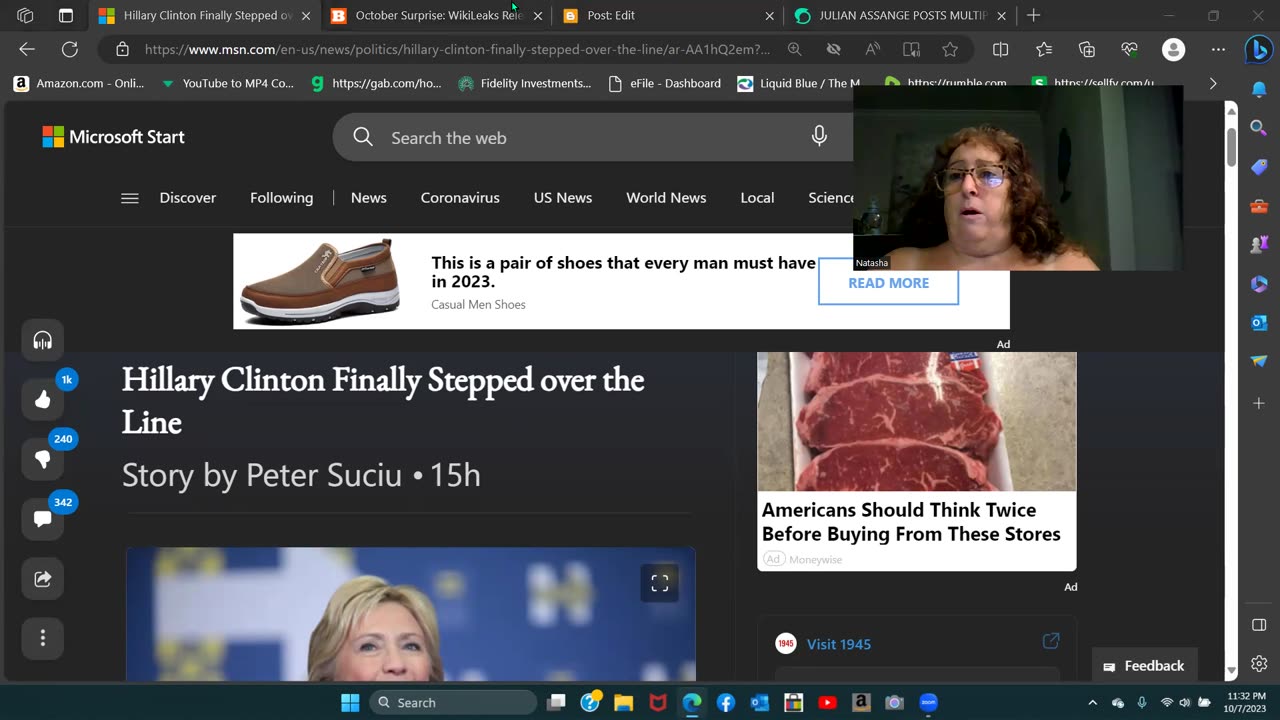Viewport: 1280px width, 720px height.
Task: Open the Edge sidebar Outlook icon
Action: pyautogui.click(x=1259, y=322)
